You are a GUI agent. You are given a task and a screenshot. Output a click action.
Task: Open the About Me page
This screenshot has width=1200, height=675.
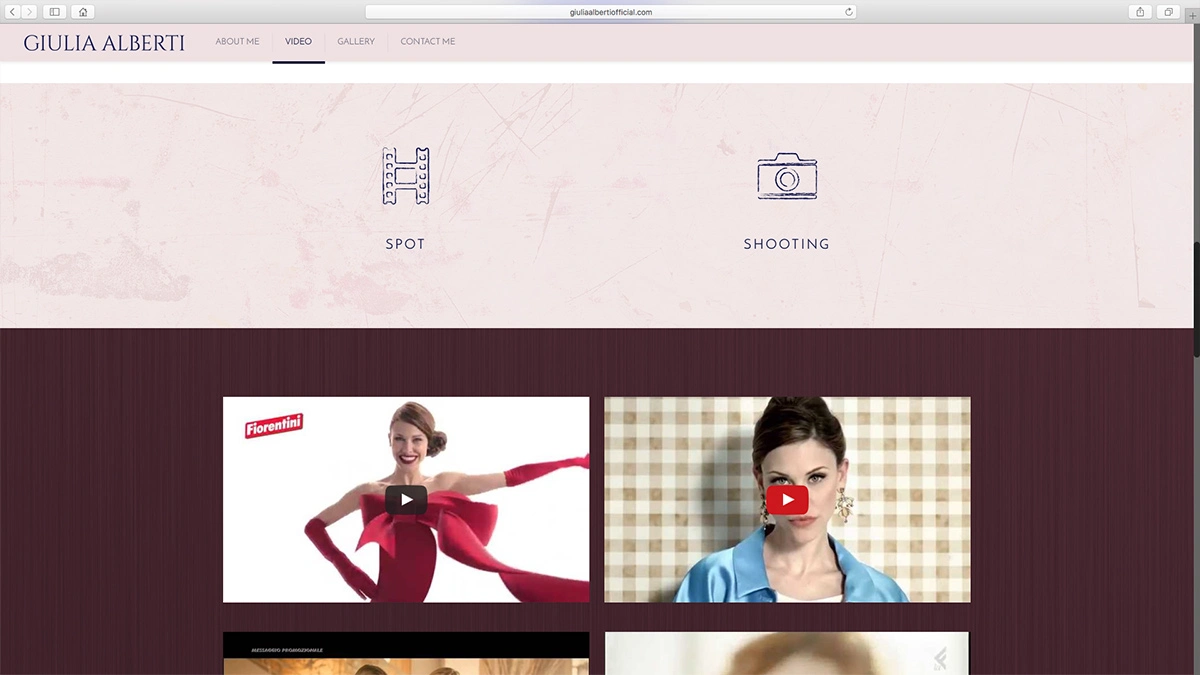[237, 41]
